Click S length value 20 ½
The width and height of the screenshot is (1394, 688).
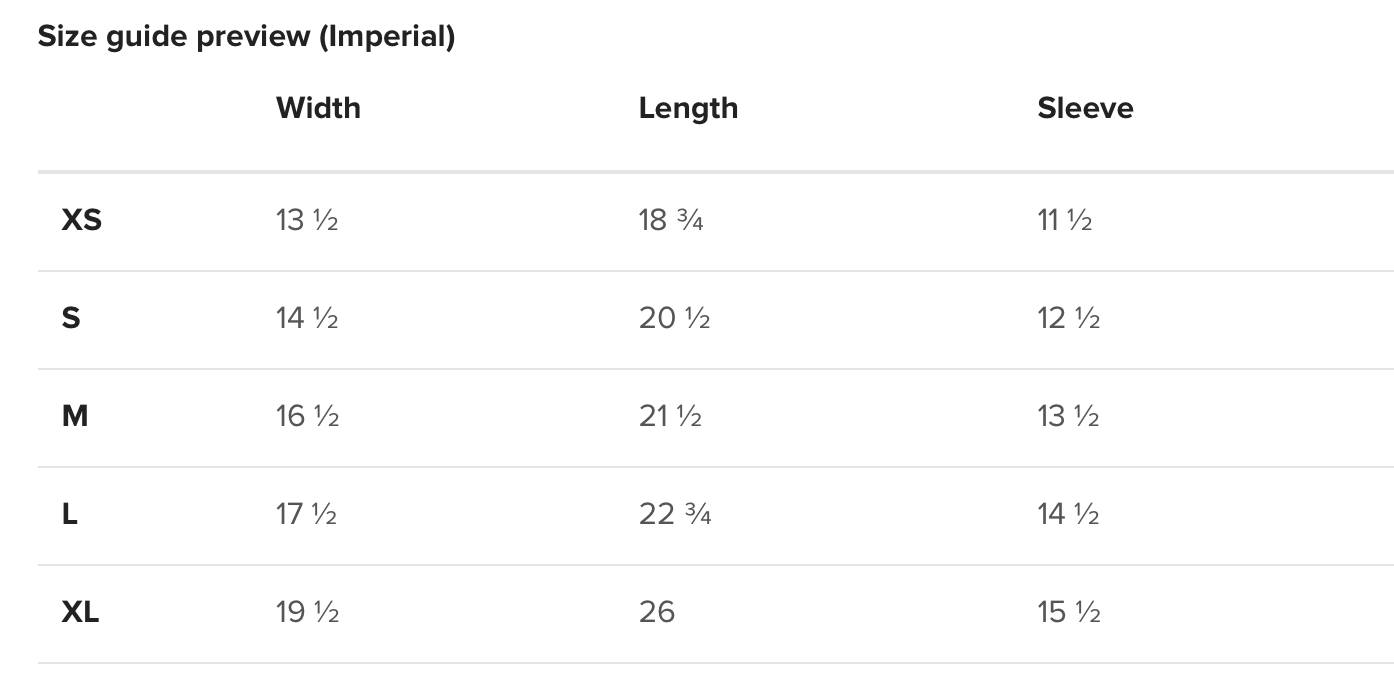click(x=675, y=318)
